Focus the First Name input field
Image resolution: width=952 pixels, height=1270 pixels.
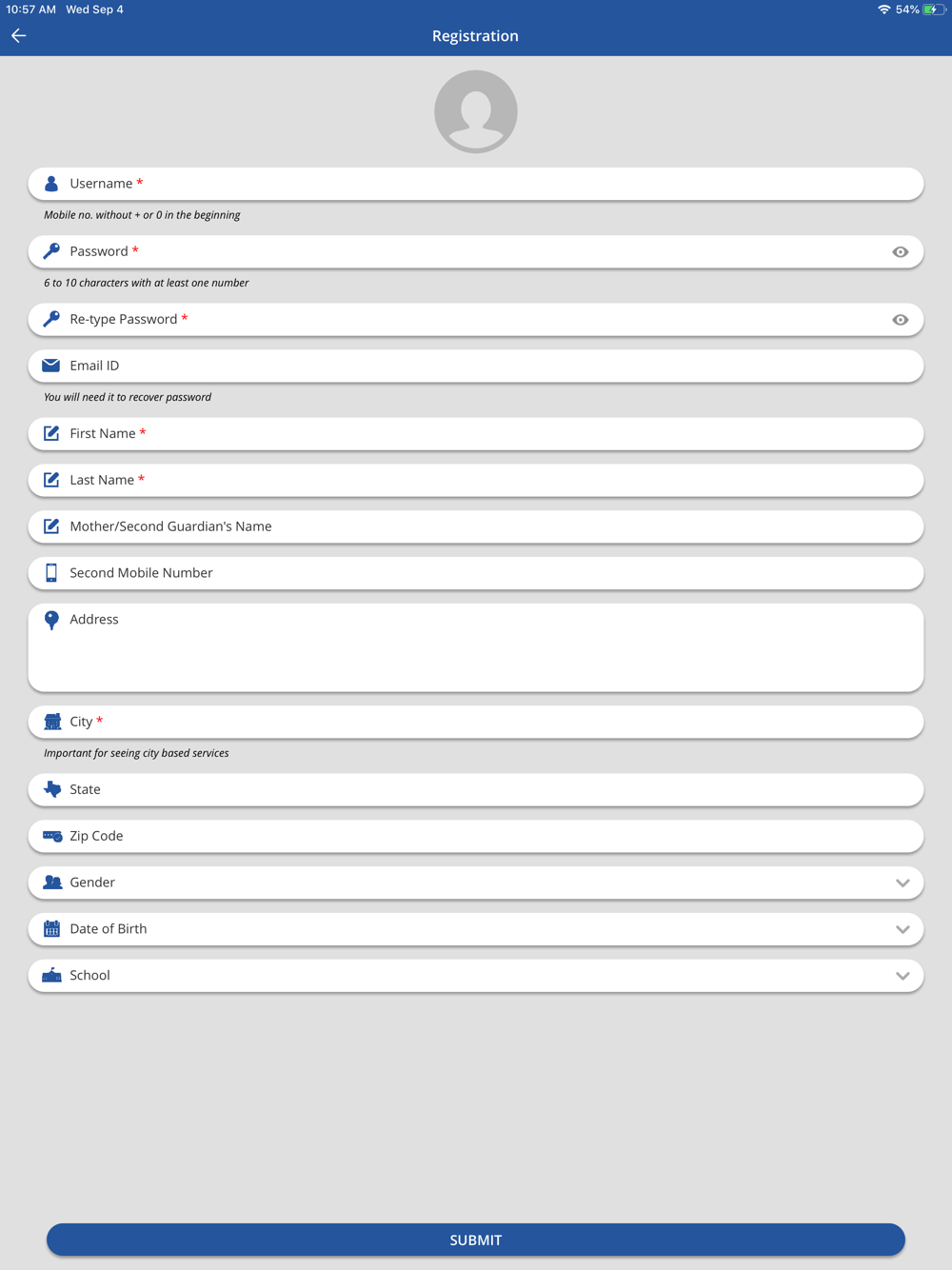pos(476,434)
